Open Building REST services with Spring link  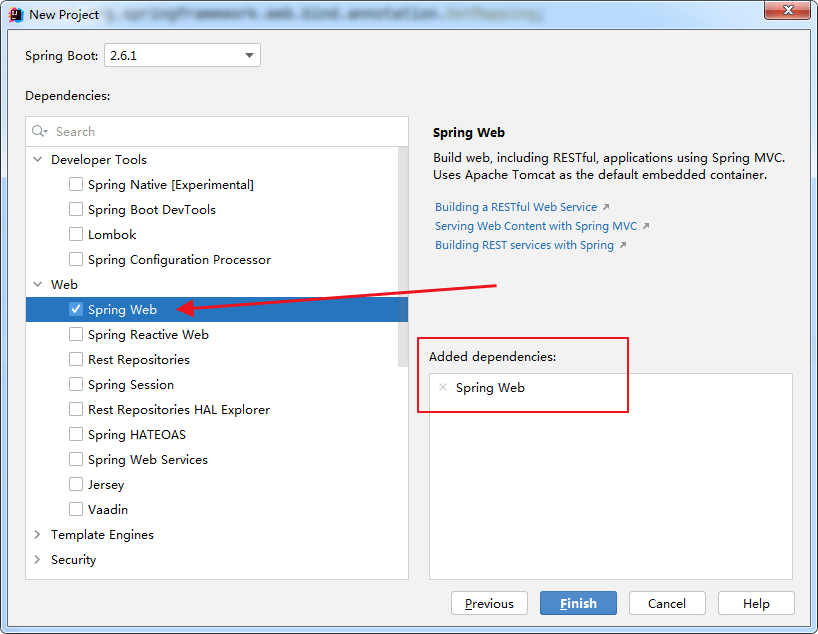click(x=524, y=245)
